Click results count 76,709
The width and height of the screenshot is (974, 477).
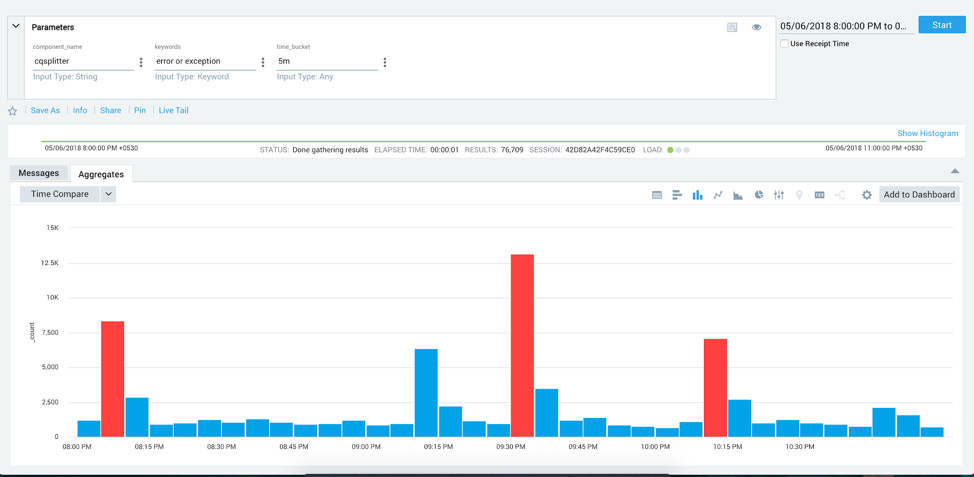tap(512, 150)
